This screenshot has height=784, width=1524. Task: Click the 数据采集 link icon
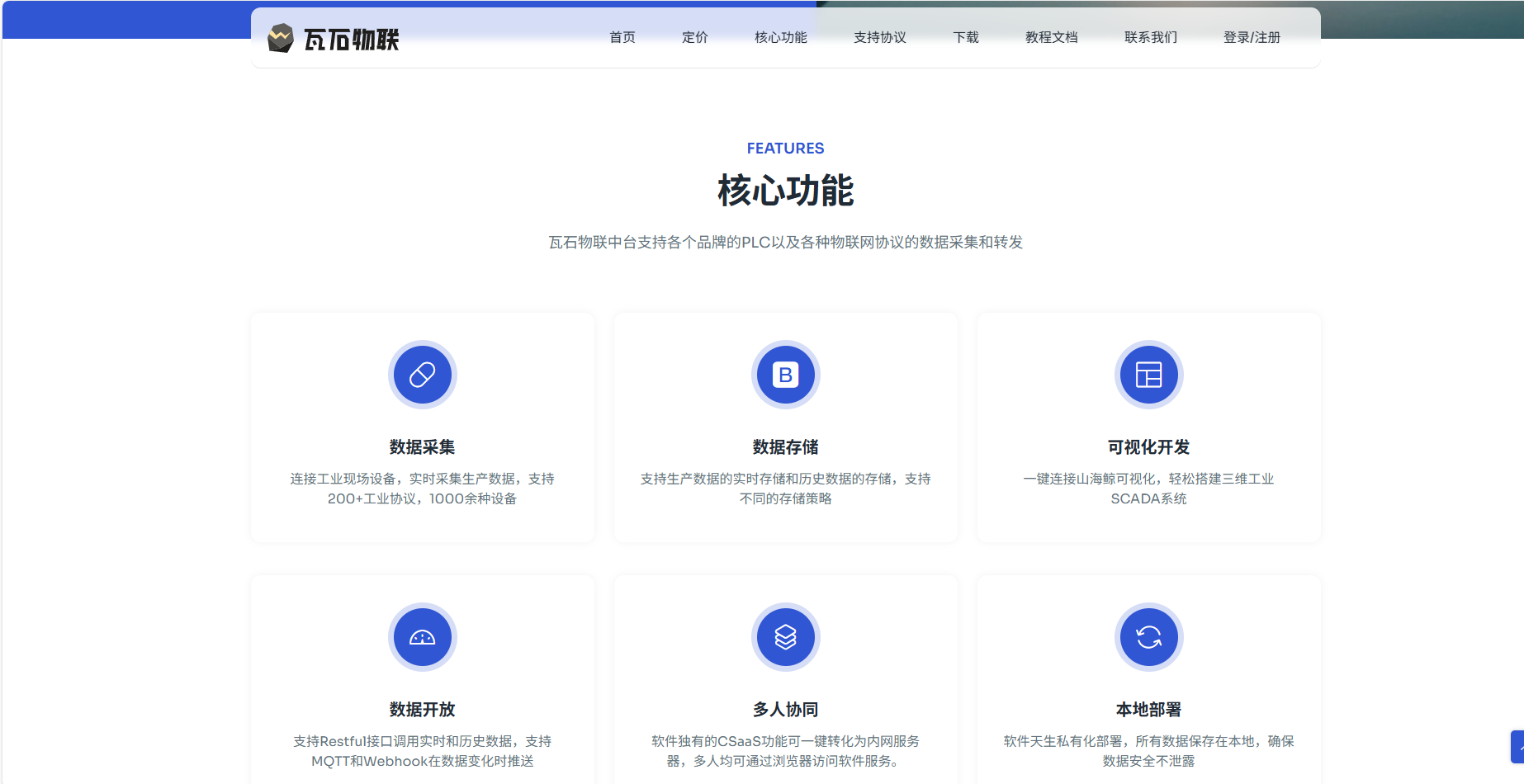pyautogui.click(x=423, y=375)
